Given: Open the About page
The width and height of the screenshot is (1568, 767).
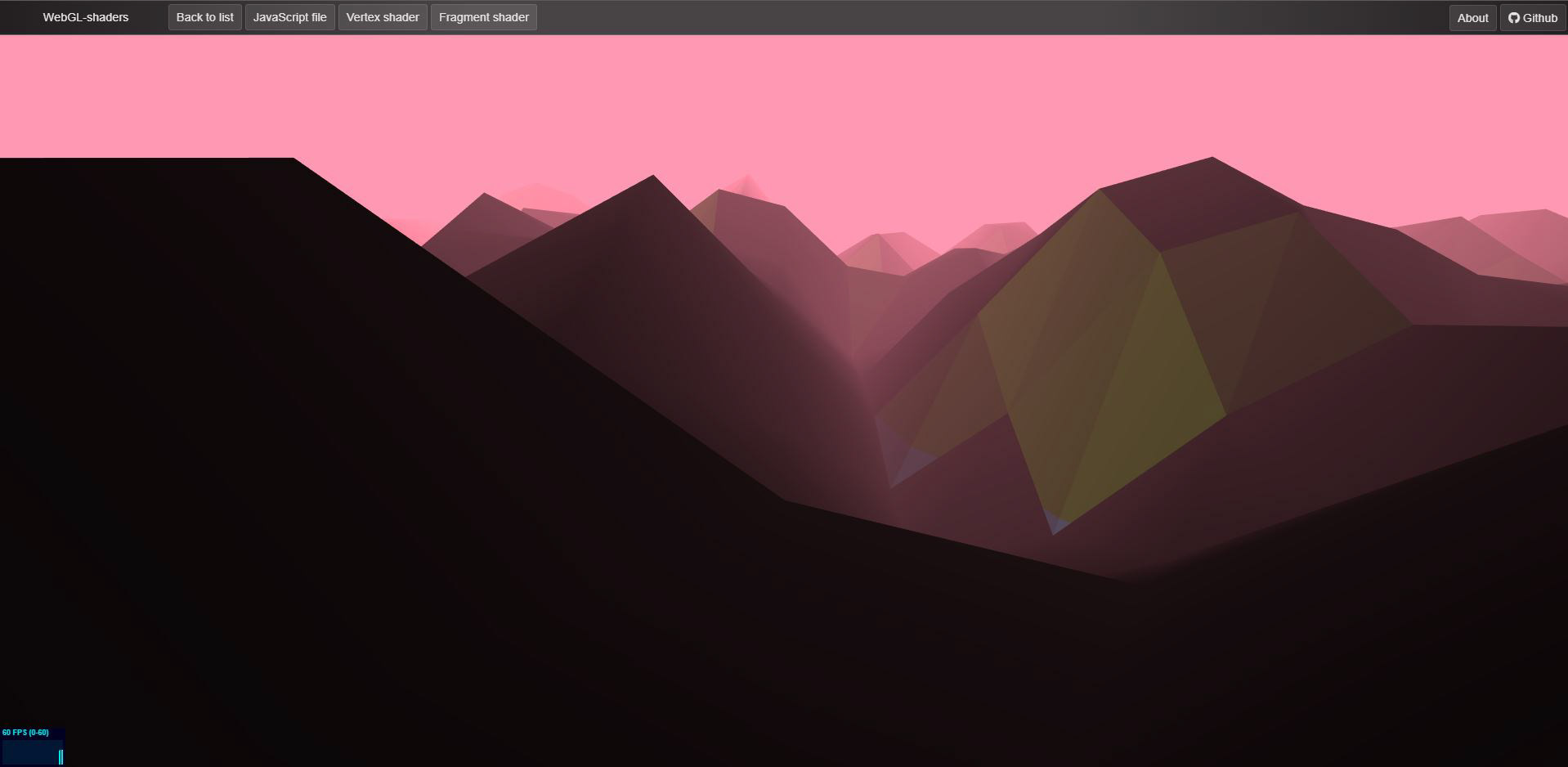Looking at the screenshot, I should pyautogui.click(x=1472, y=18).
